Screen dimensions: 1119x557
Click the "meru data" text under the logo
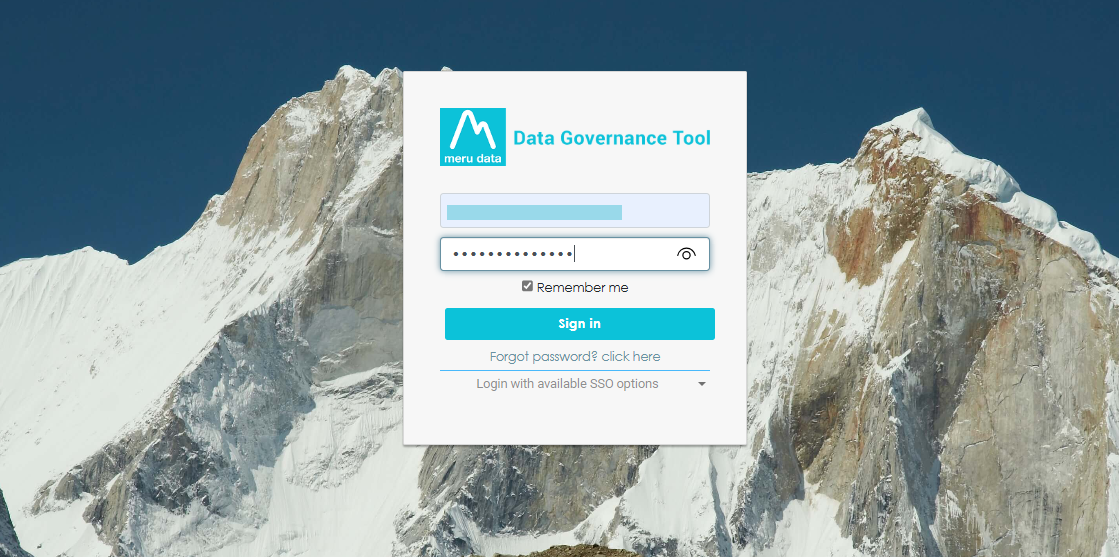point(473,158)
